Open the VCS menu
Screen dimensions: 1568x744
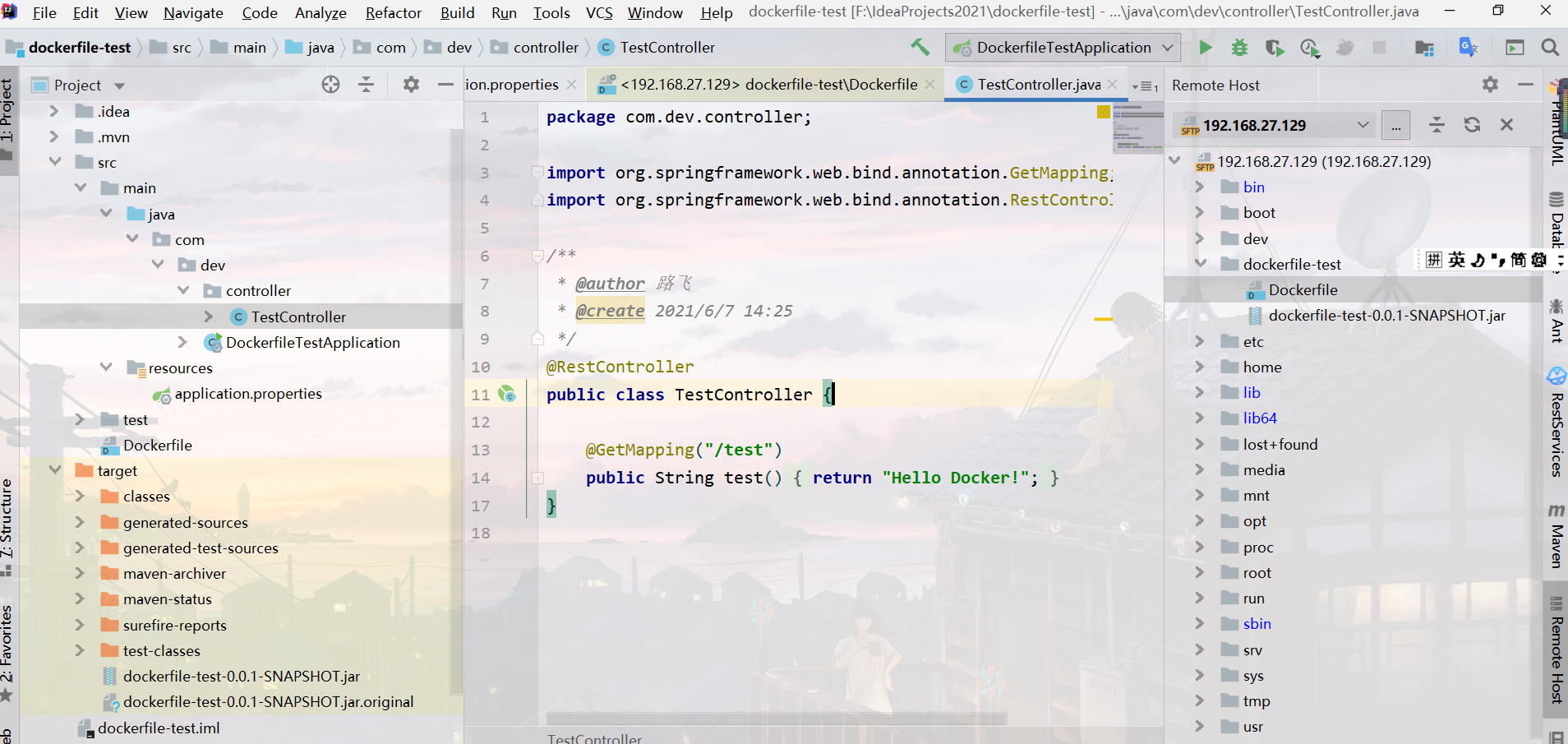[x=599, y=12]
